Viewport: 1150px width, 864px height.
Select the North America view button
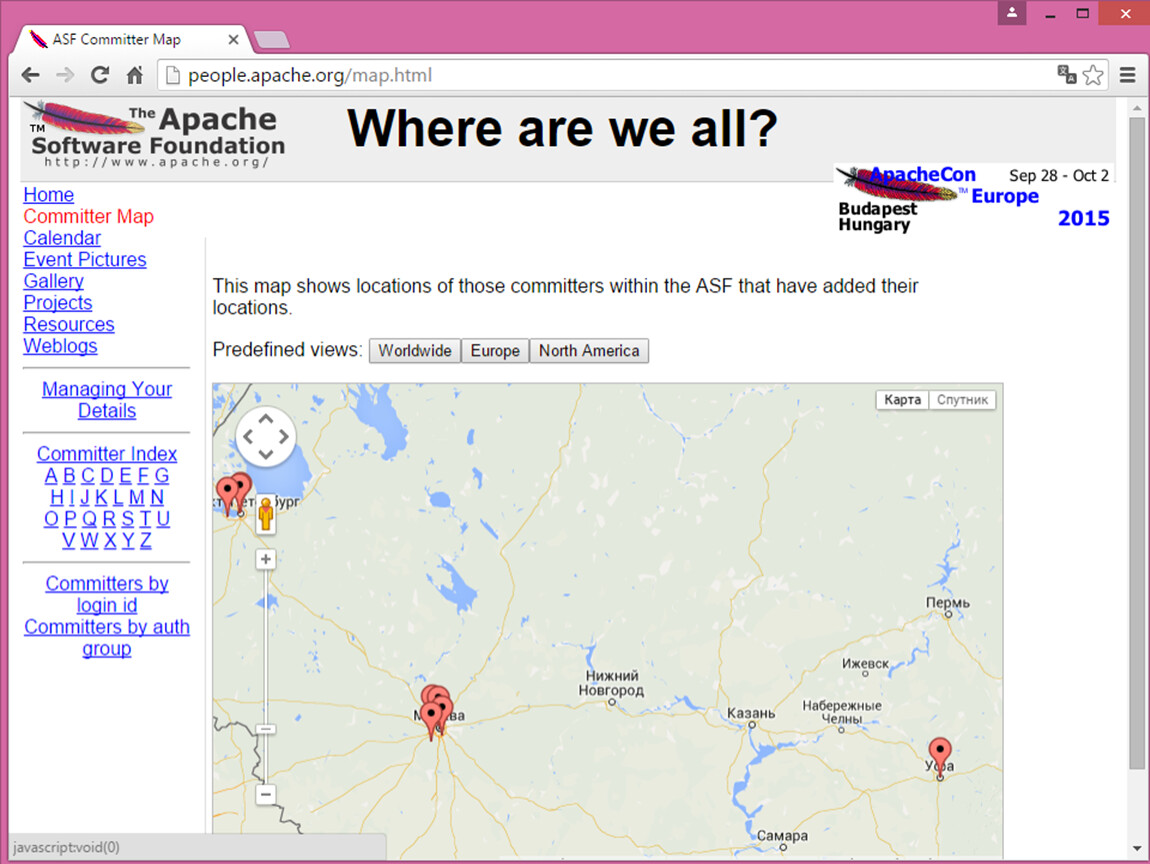click(x=588, y=351)
